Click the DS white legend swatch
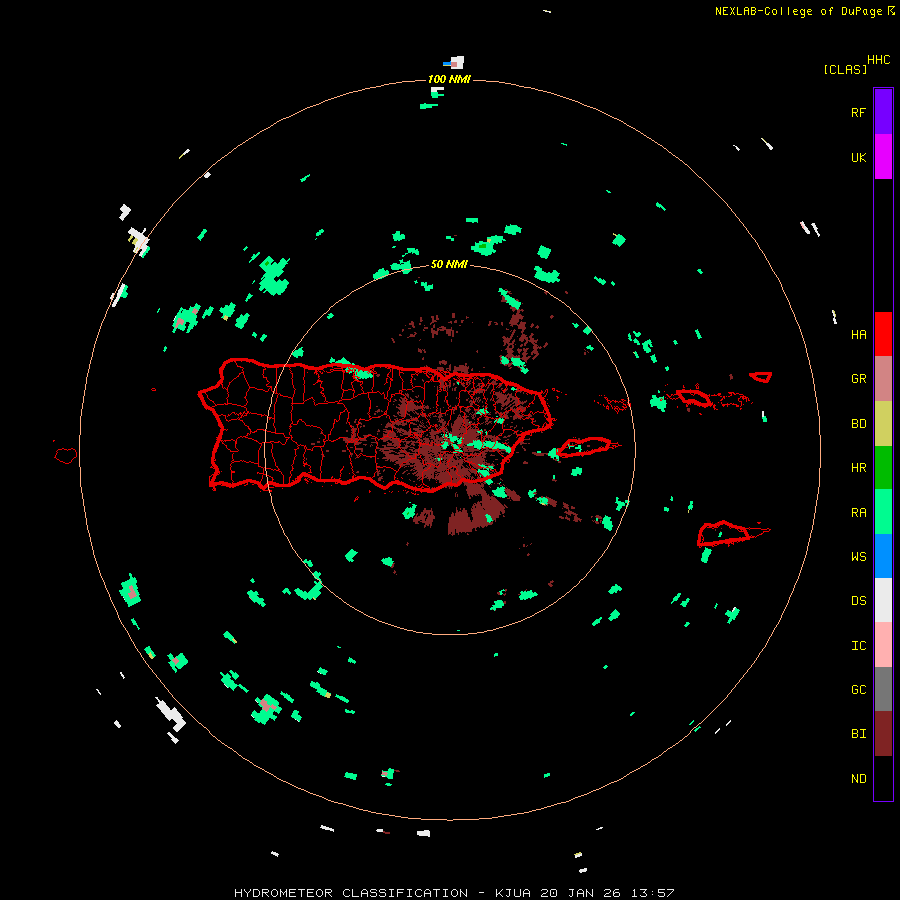This screenshot has height=900, width=900. [x=883, y=600]
